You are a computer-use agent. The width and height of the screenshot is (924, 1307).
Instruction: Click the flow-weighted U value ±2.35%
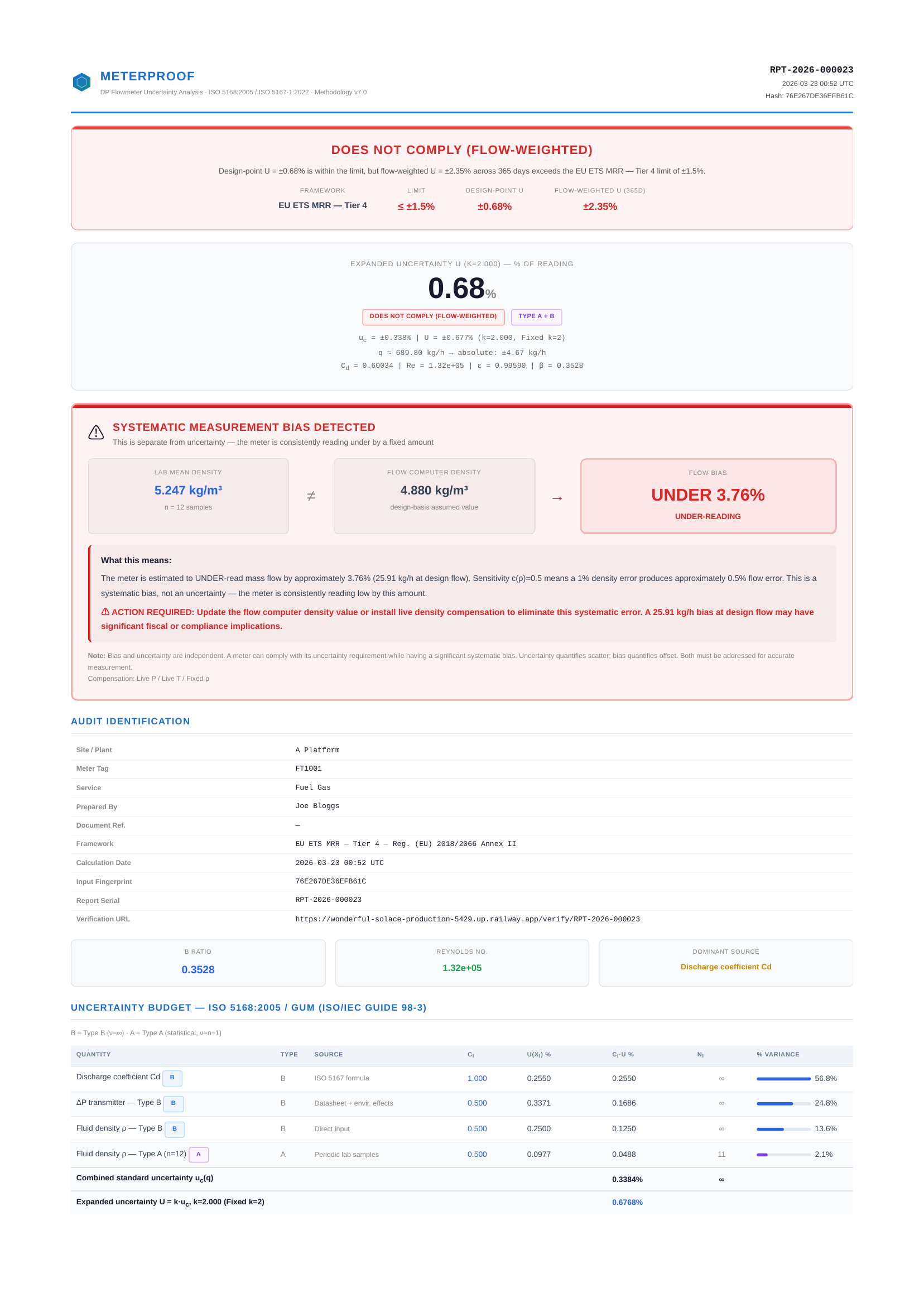click(x=600, y=206)
